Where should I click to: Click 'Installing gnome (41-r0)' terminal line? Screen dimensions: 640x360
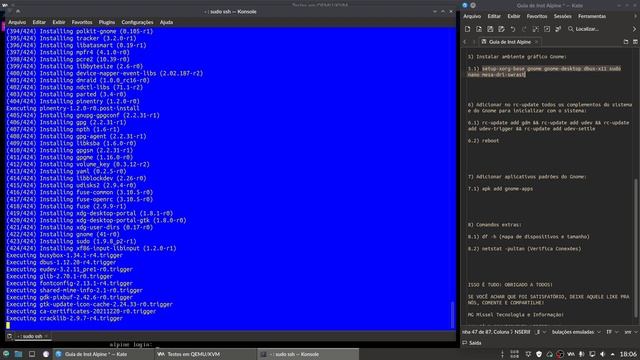tap(63, 234)
